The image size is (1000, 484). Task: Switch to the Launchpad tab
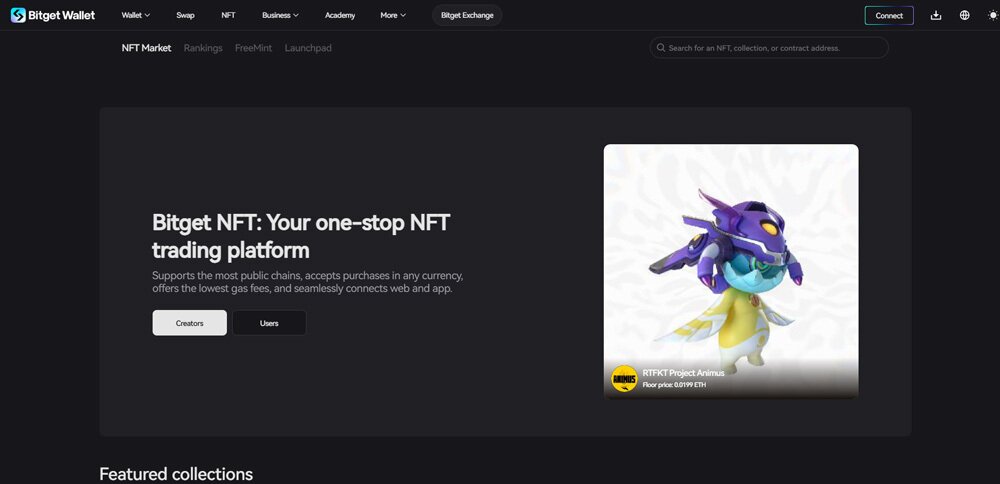[308, 48]
